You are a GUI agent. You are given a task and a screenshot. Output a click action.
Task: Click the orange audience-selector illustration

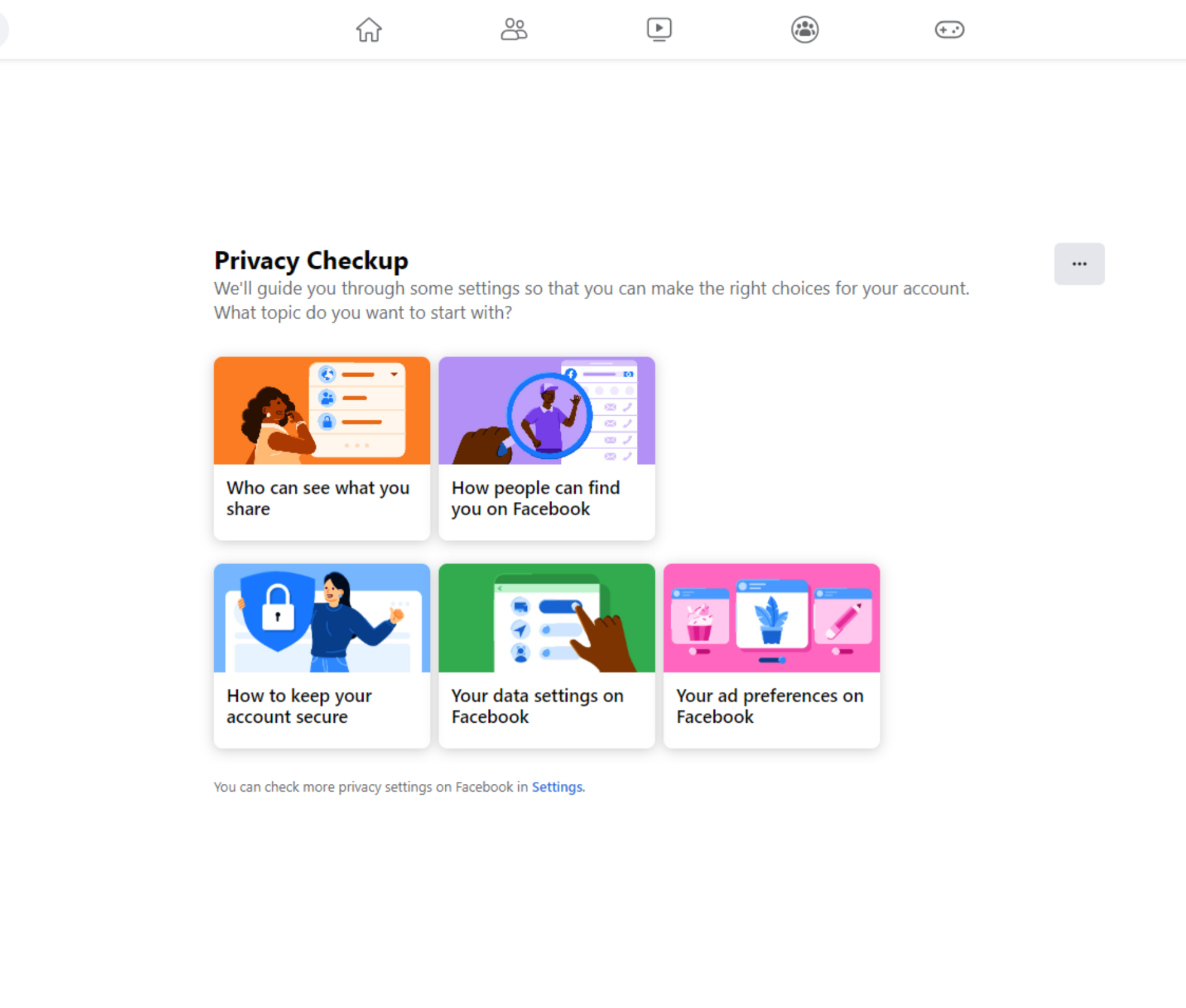click(x=321, y=411)
